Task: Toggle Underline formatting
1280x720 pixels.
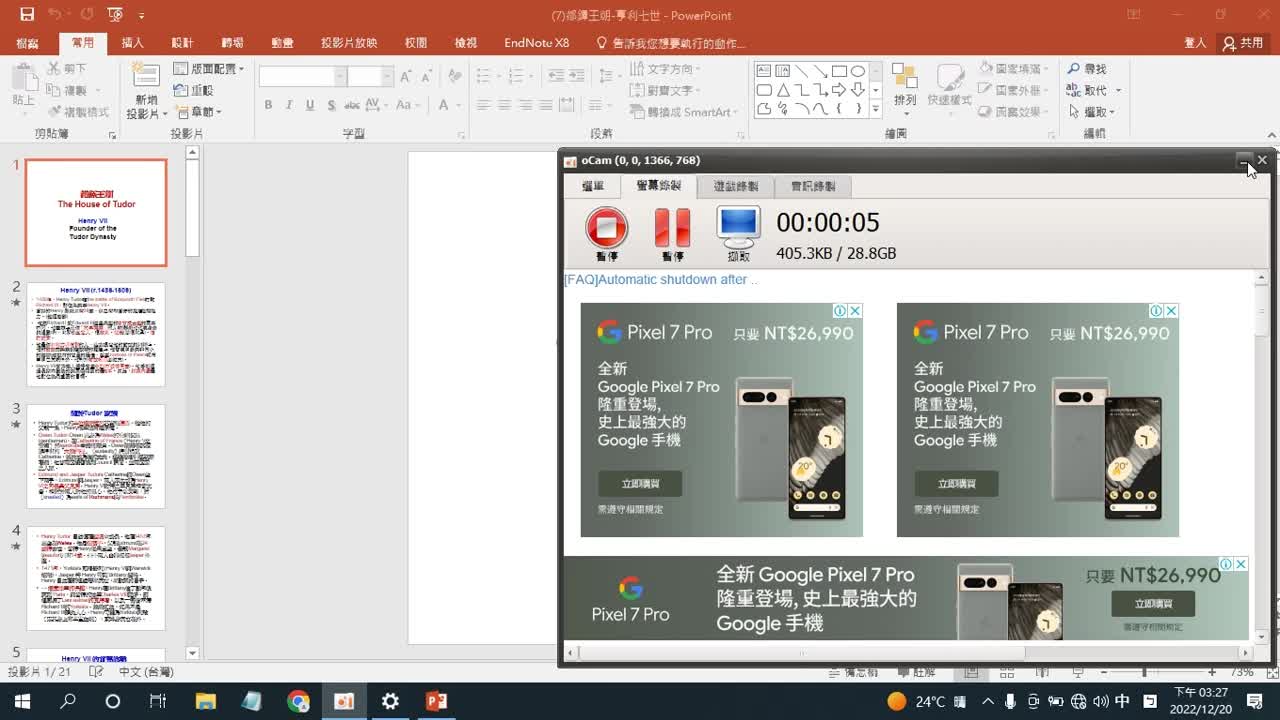Action: click(310, 105)
